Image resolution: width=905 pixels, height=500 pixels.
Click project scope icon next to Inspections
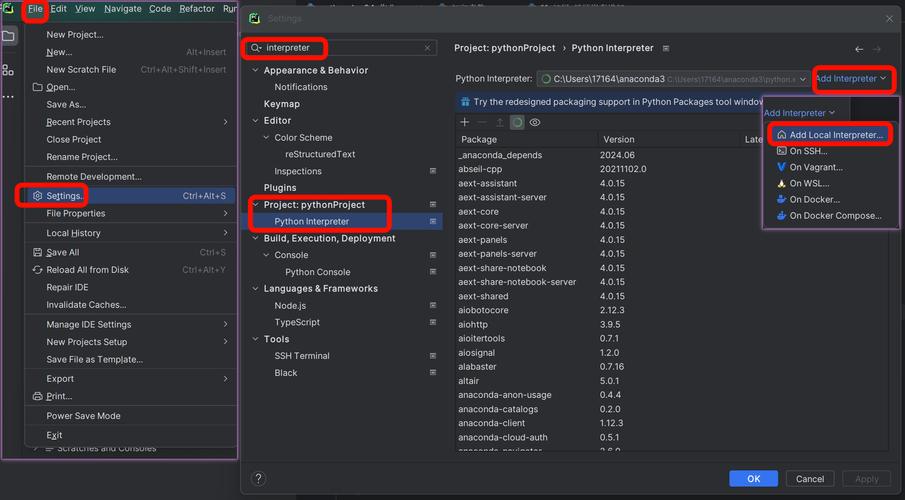pos(433,171)
